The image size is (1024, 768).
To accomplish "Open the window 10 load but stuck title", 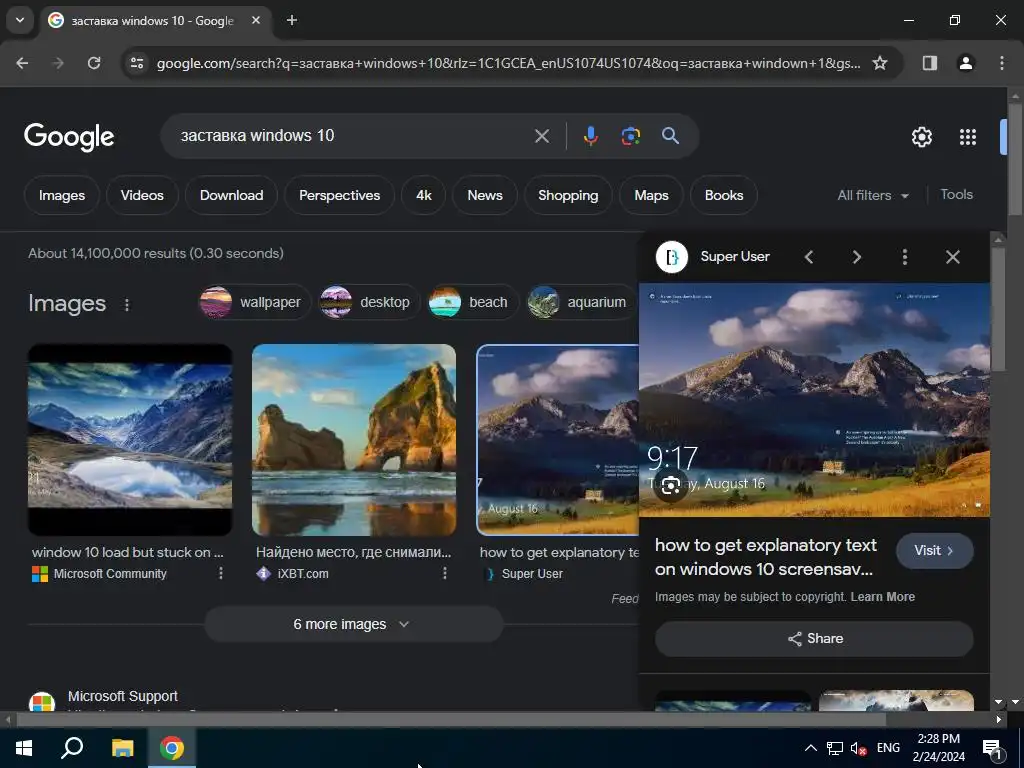I will point(128,552).
